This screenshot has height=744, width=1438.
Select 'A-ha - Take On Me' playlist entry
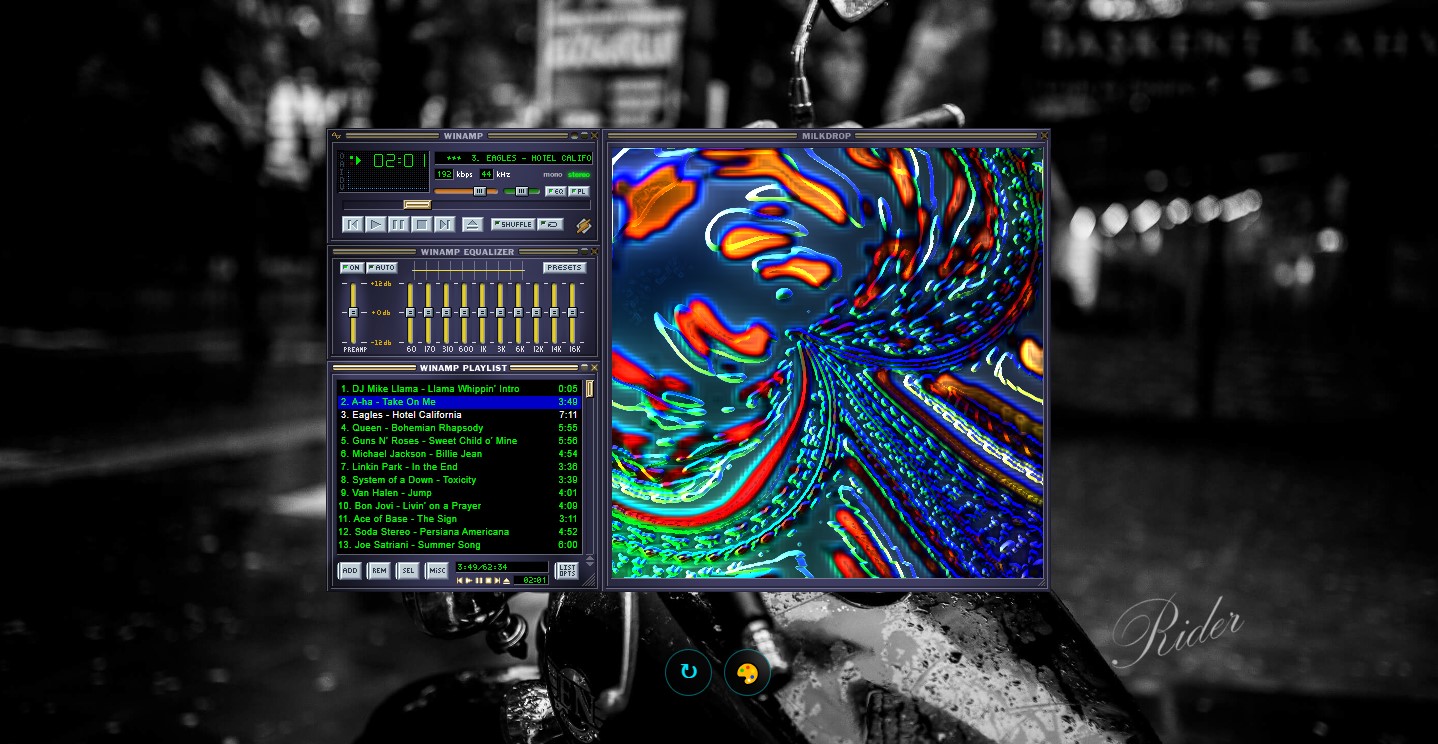[x=459, y=402]
